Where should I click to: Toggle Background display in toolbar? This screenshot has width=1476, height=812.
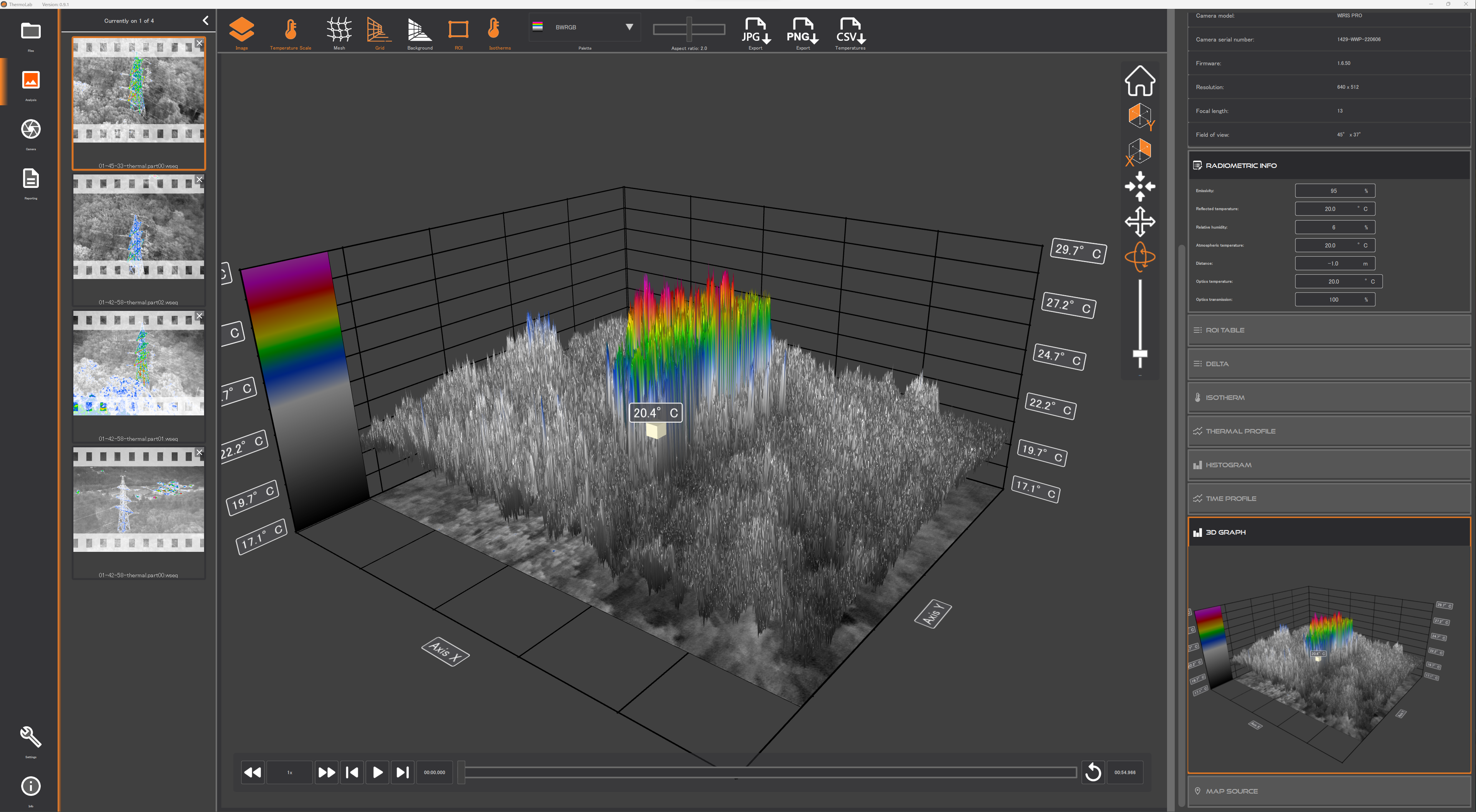click(419, 30)
